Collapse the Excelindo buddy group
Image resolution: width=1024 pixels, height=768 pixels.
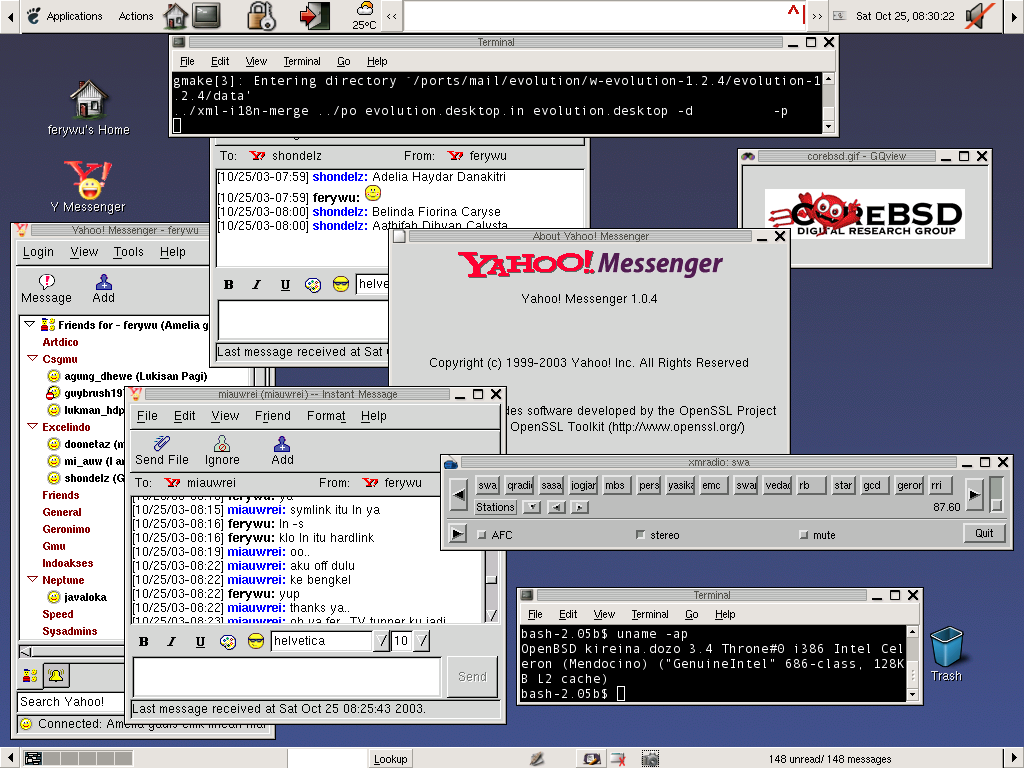[x=33, y=426]
